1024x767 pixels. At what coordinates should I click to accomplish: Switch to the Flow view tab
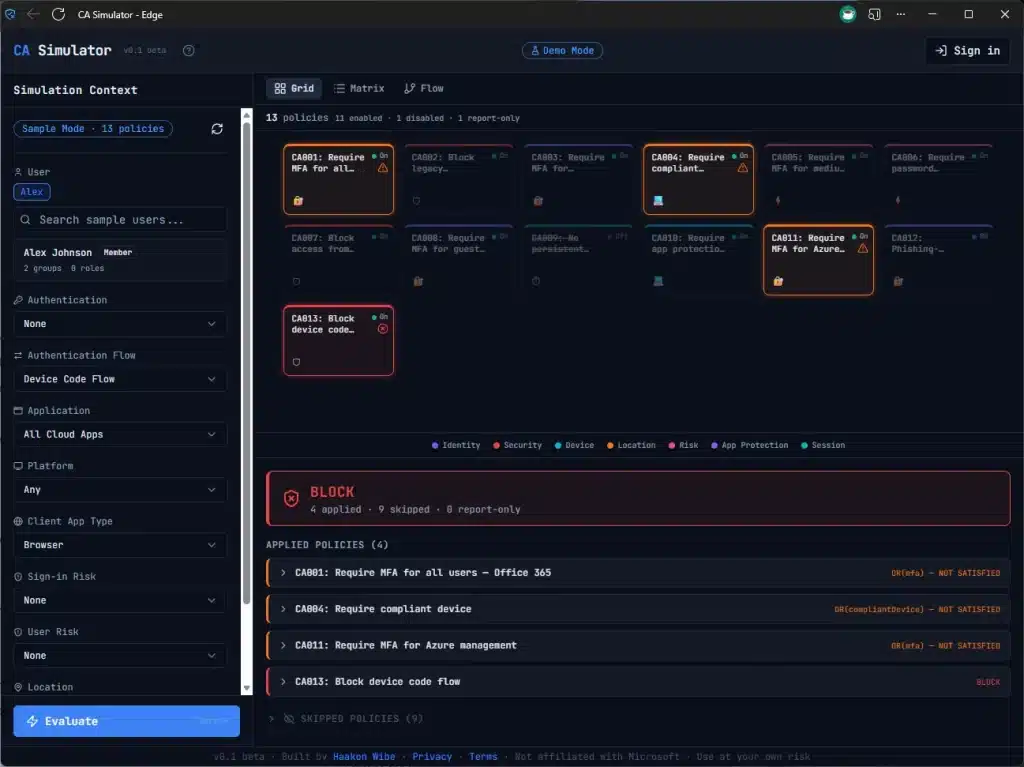pyautogui.click(x=424, y=89)
